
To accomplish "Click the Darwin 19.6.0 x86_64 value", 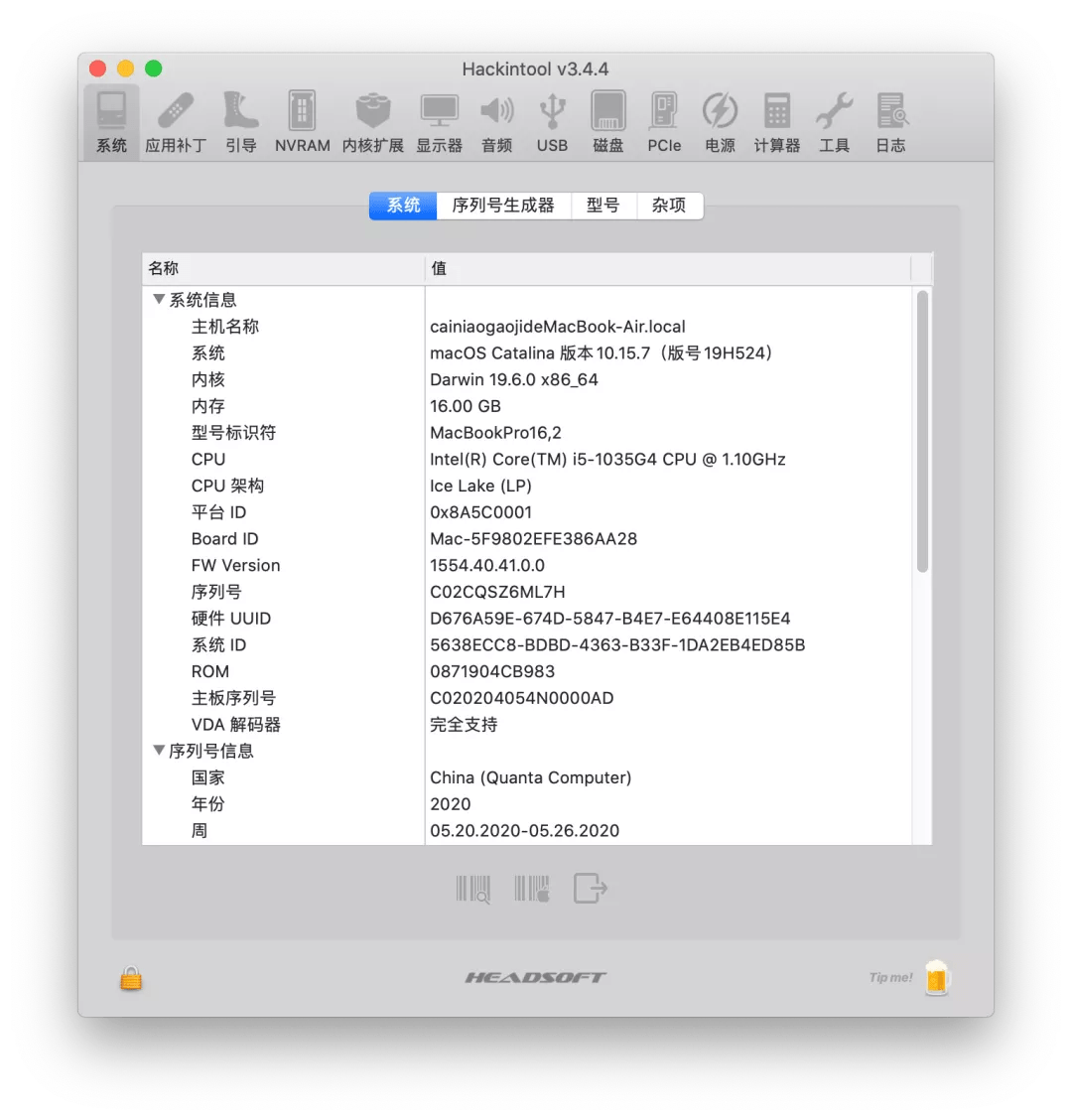I will 513,379.
